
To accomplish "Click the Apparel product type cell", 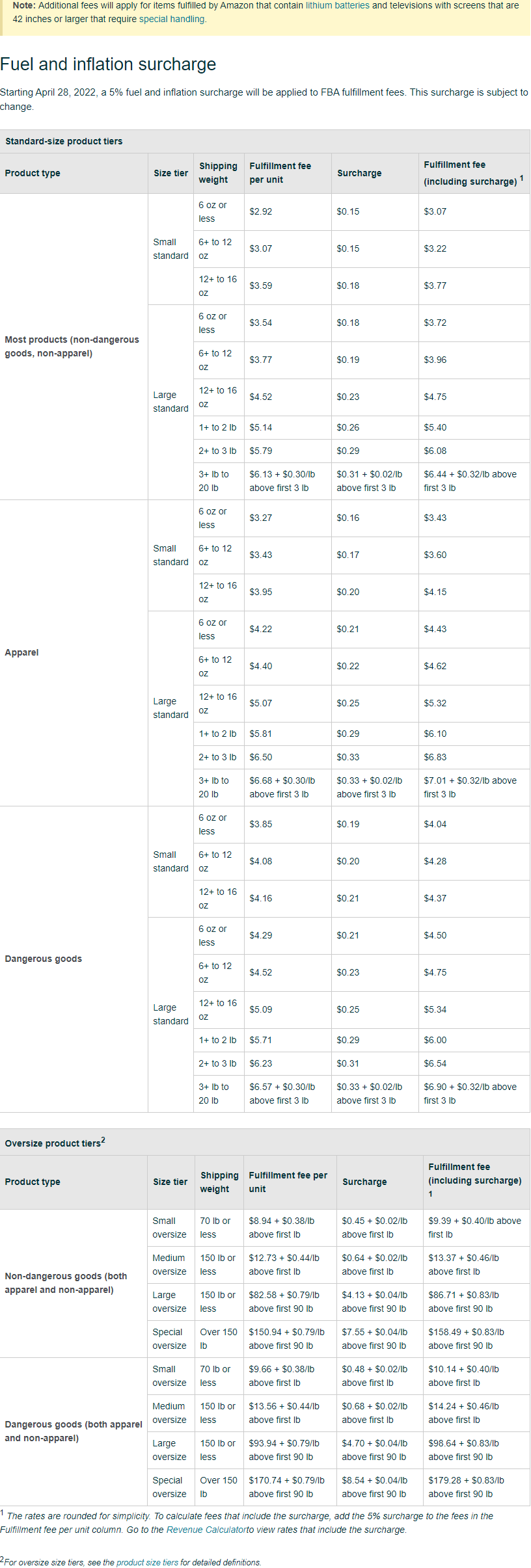I will (22, 652).
